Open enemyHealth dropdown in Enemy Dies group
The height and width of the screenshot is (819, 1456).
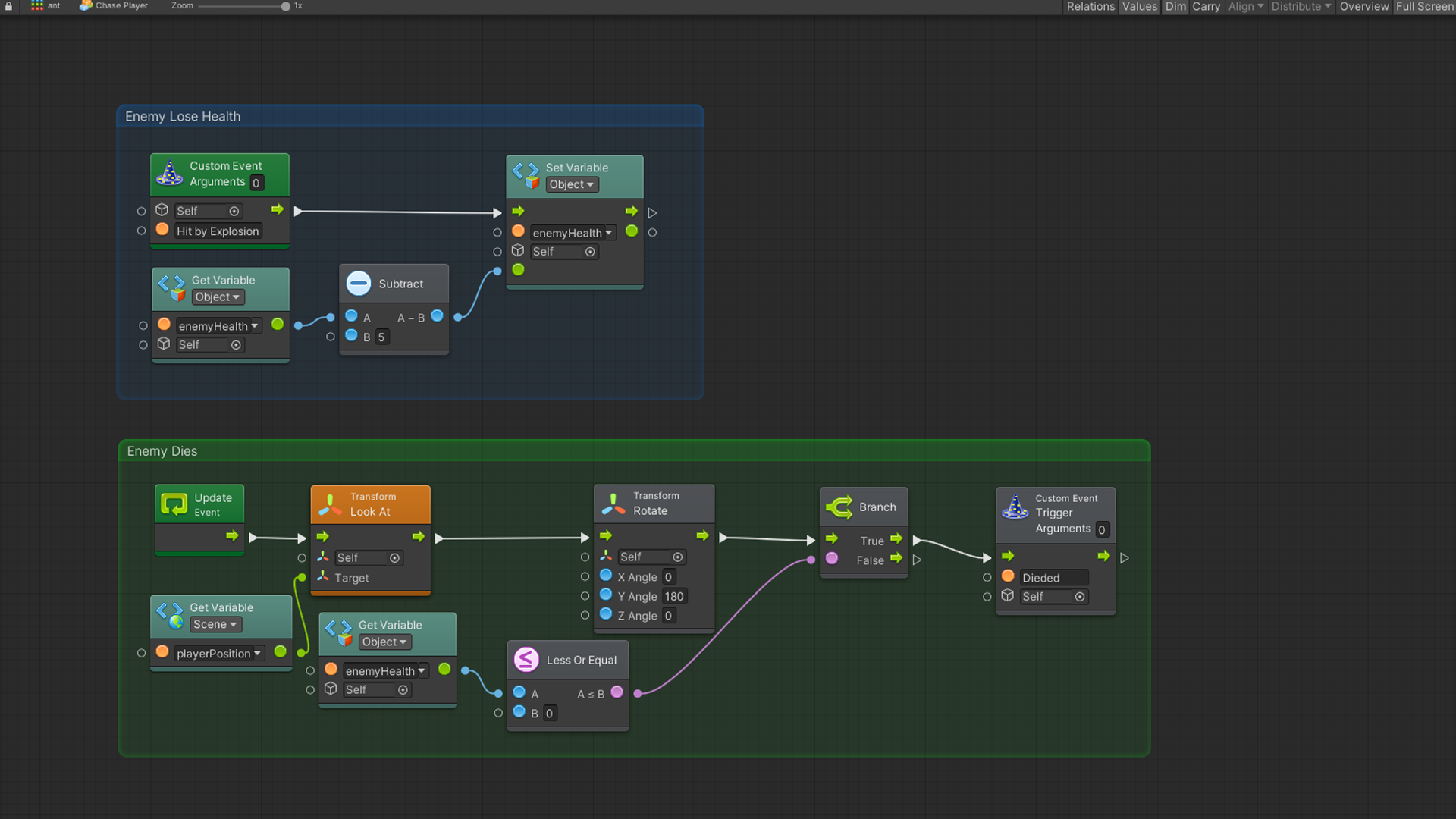[x=386, y=671]
